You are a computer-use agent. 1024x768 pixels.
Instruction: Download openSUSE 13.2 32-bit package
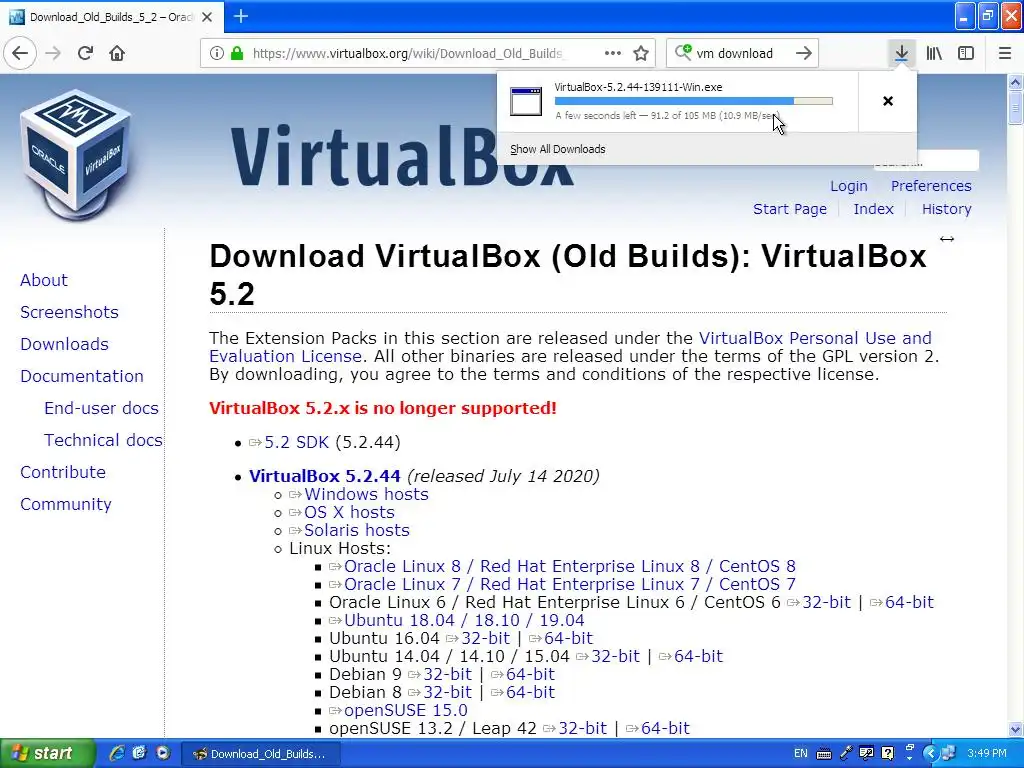click(583, 728)
